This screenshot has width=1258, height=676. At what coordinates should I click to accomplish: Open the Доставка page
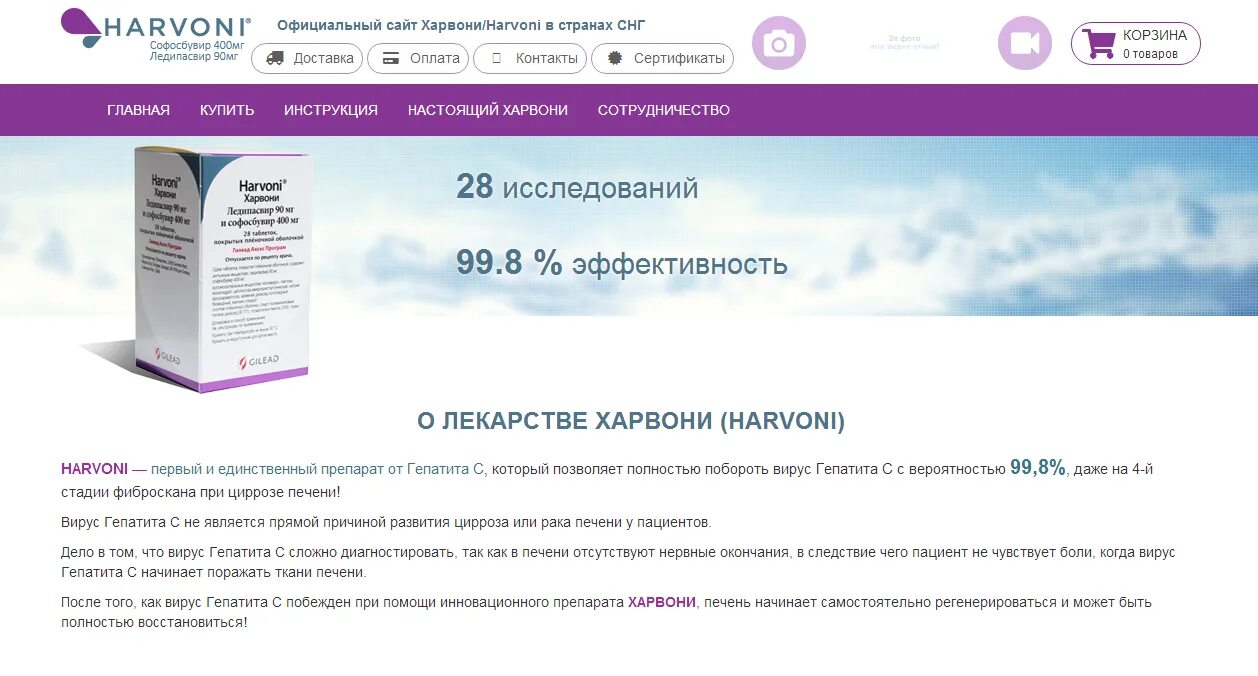tap(307, 58)
